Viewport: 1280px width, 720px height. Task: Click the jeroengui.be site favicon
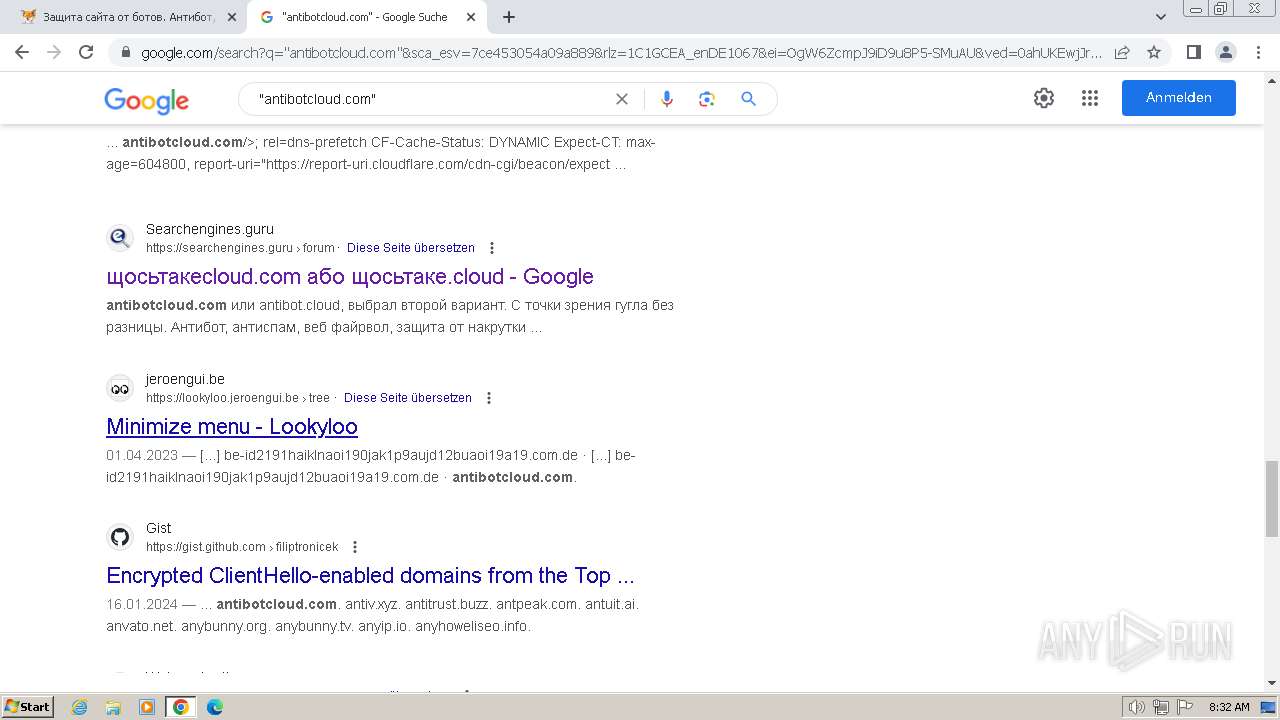tap(120, 388)
